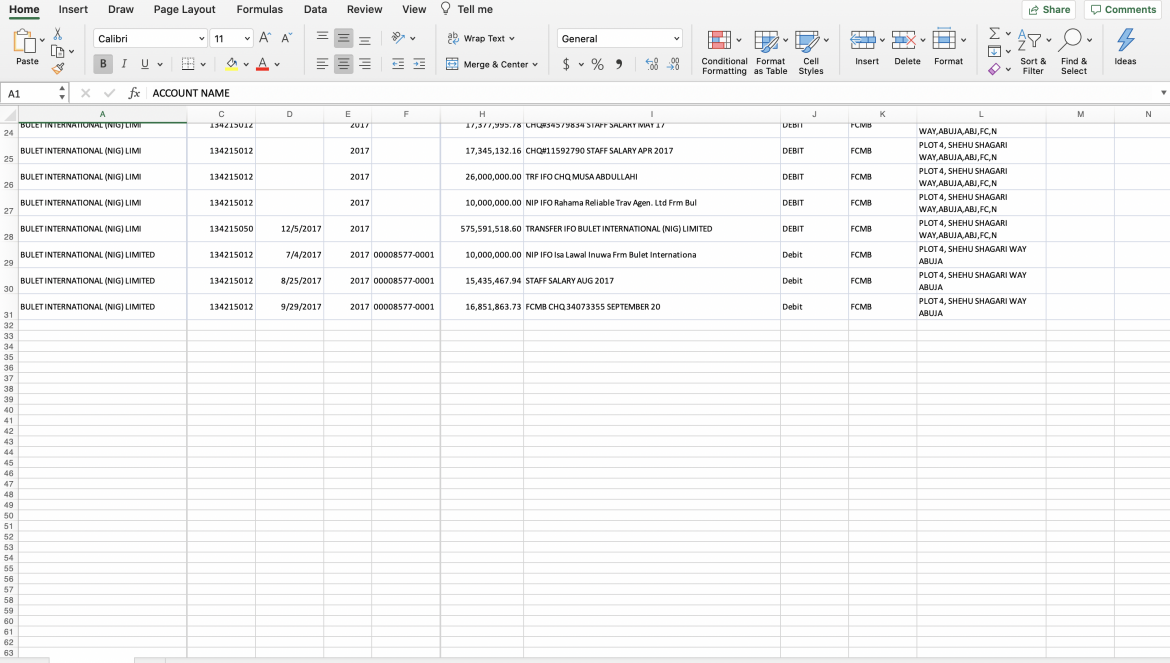1170x663 pixels.
Task: Copy selection using the copy icon
Action: pos(57,51)
